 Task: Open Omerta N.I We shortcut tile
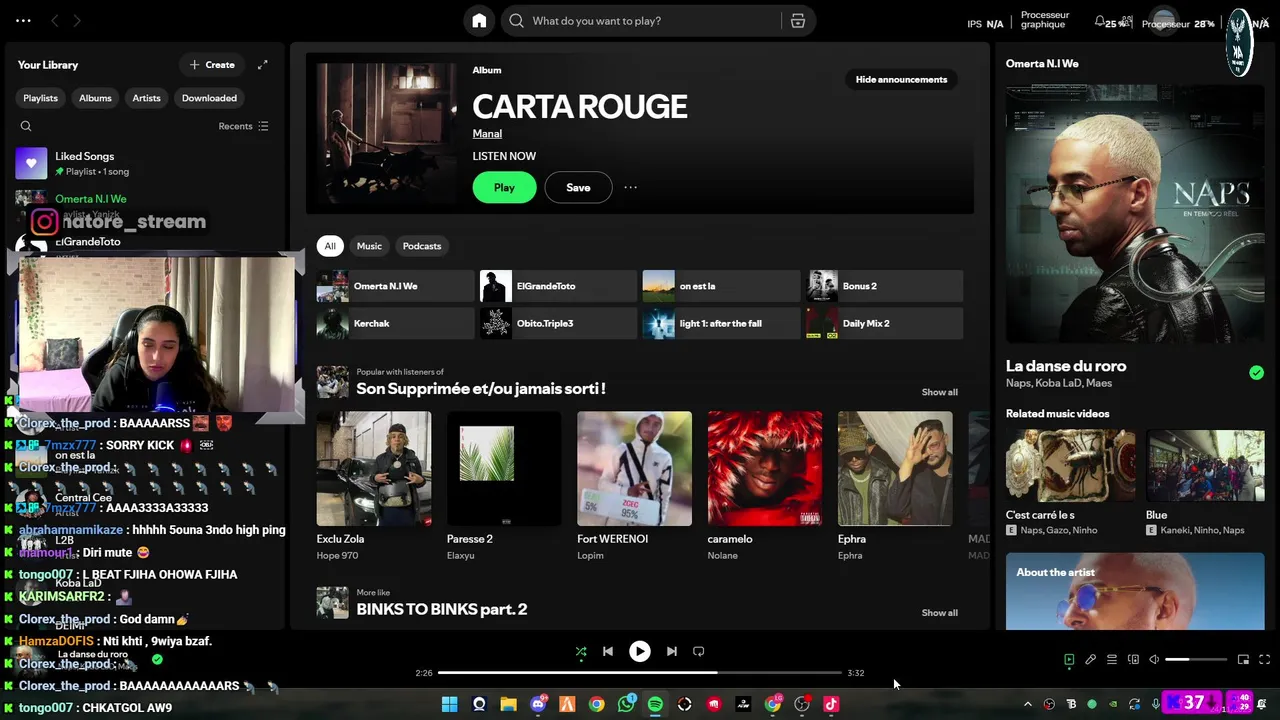(x=395, y=286)
